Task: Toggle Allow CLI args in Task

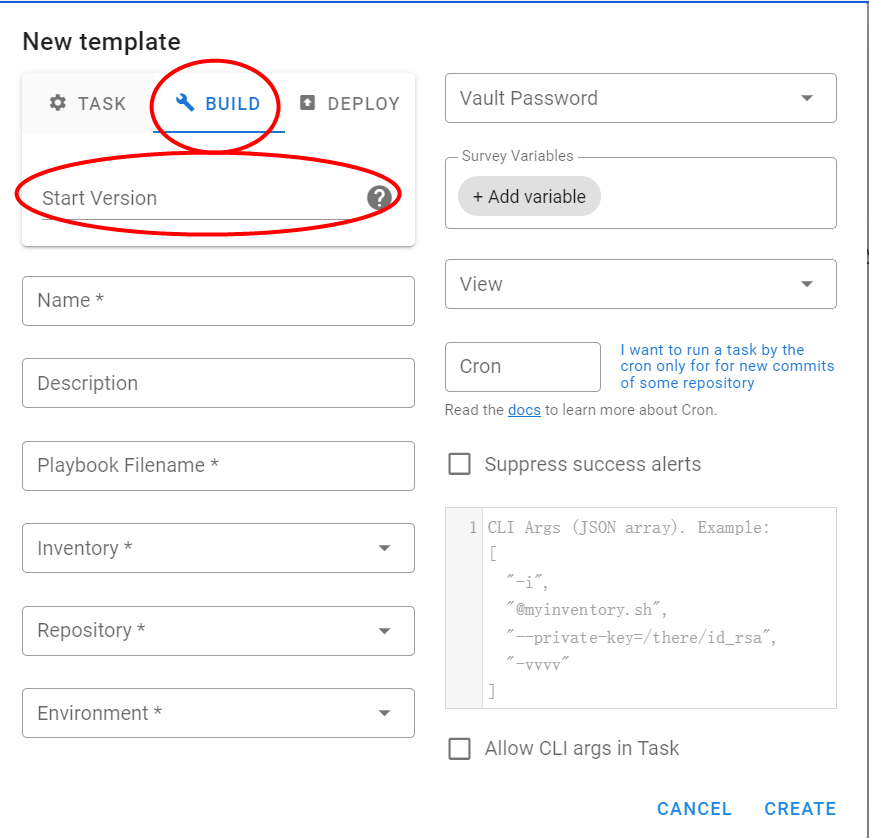Action: click(460, 748)
